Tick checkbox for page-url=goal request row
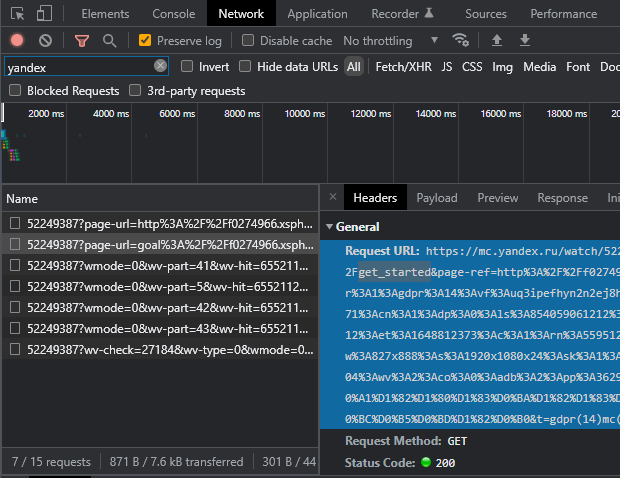 point(15,244)
